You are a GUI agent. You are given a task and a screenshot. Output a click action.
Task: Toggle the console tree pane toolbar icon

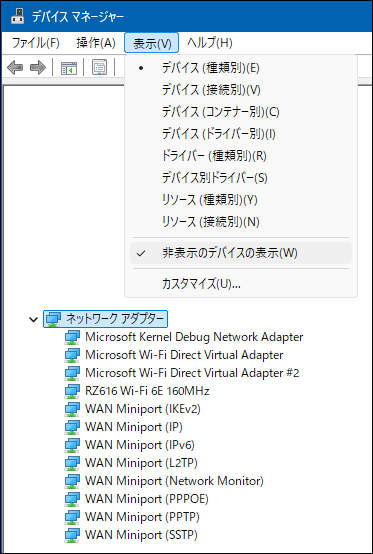[69, 67]
